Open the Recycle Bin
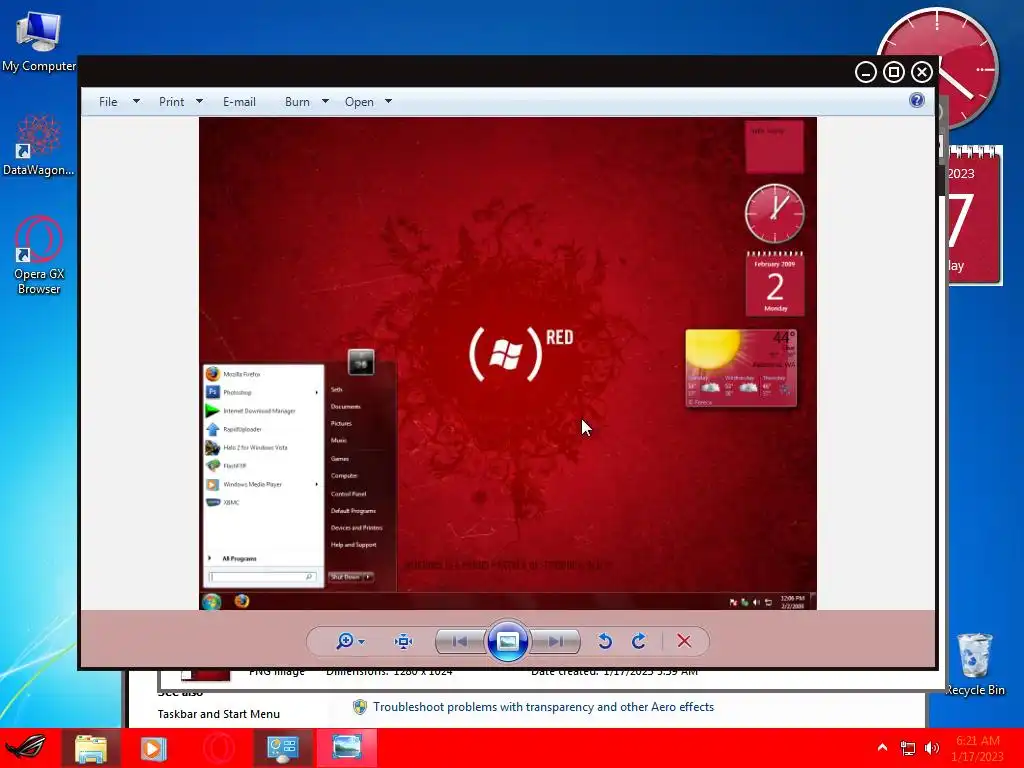 [974, 664]
